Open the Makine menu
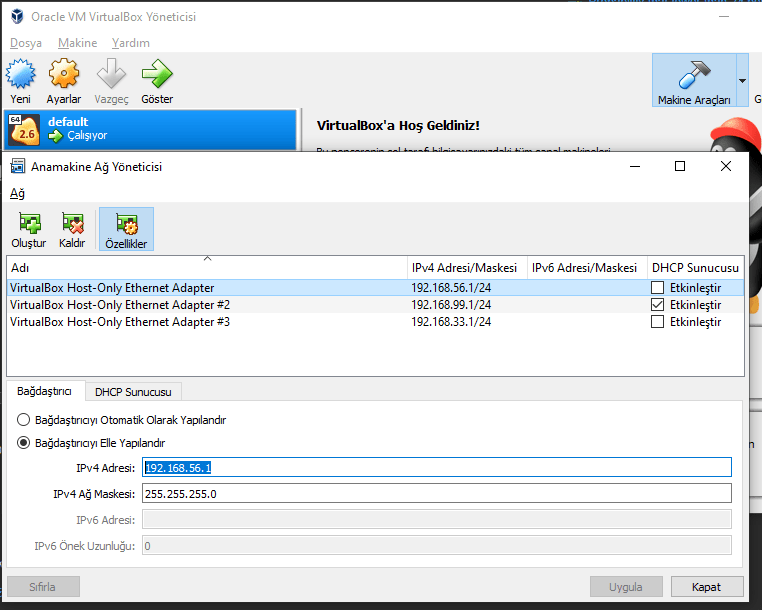Viewport: 762px width, 610px height. [77, 43]
